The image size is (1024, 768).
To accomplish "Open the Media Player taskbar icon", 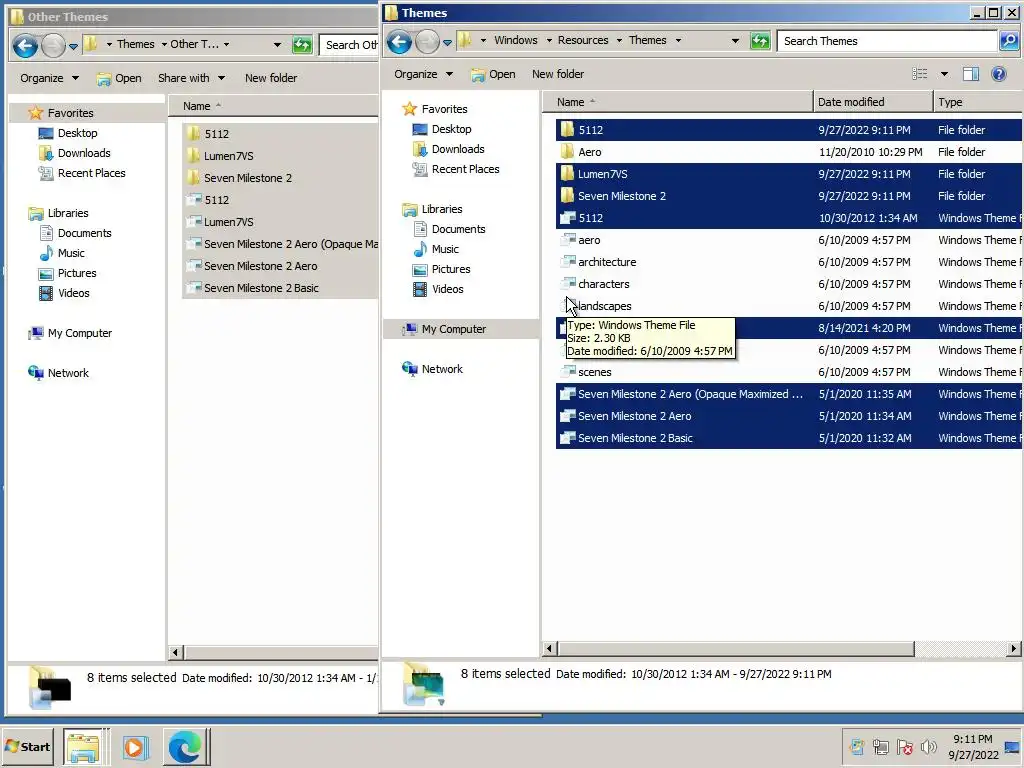I will 135,746.
